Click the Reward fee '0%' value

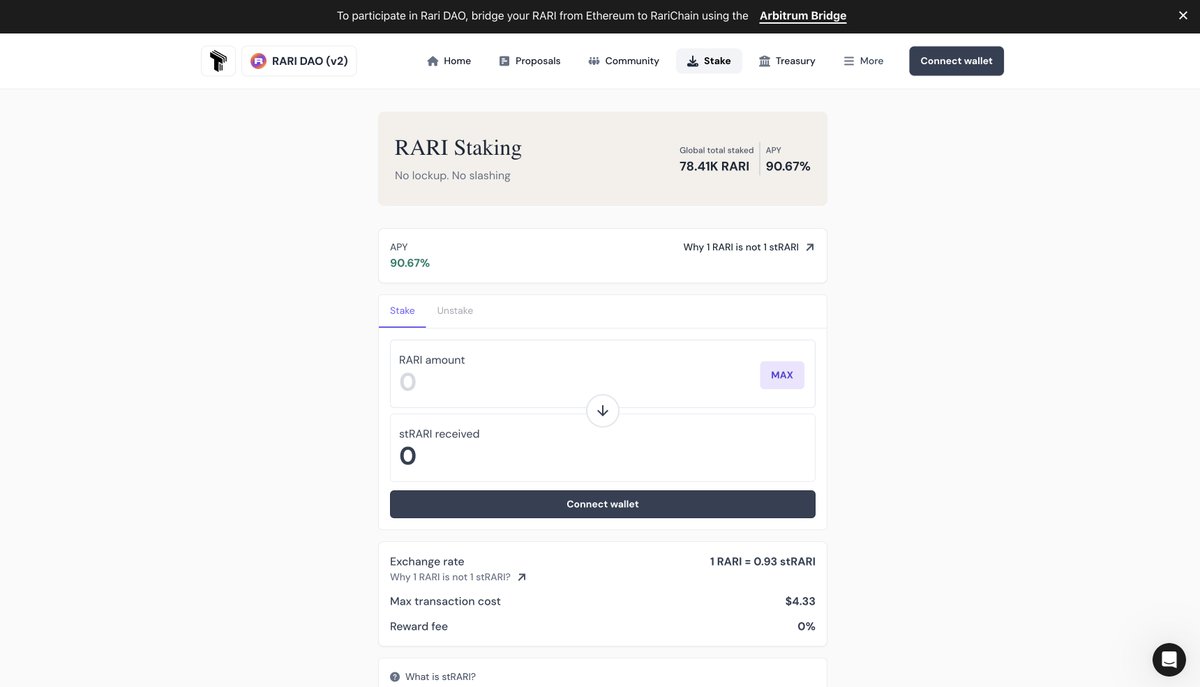coord(806,626)
